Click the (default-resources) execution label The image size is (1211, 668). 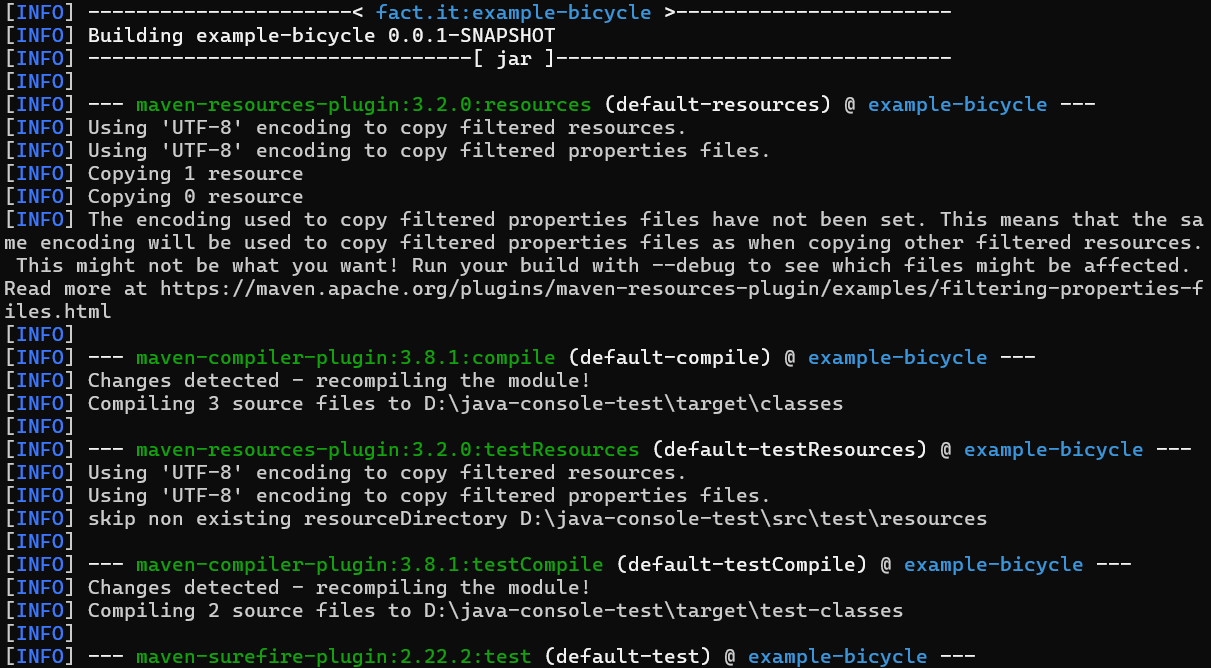[718, 104]
